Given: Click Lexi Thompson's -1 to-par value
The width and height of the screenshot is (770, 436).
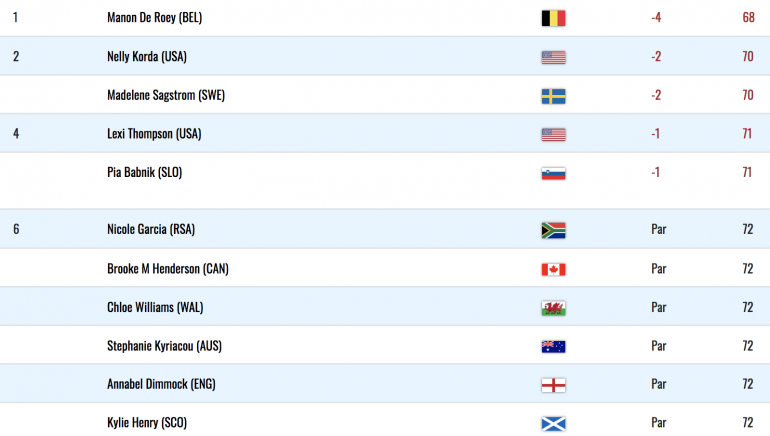Looking at the screenshot, I should coord(656,134).
